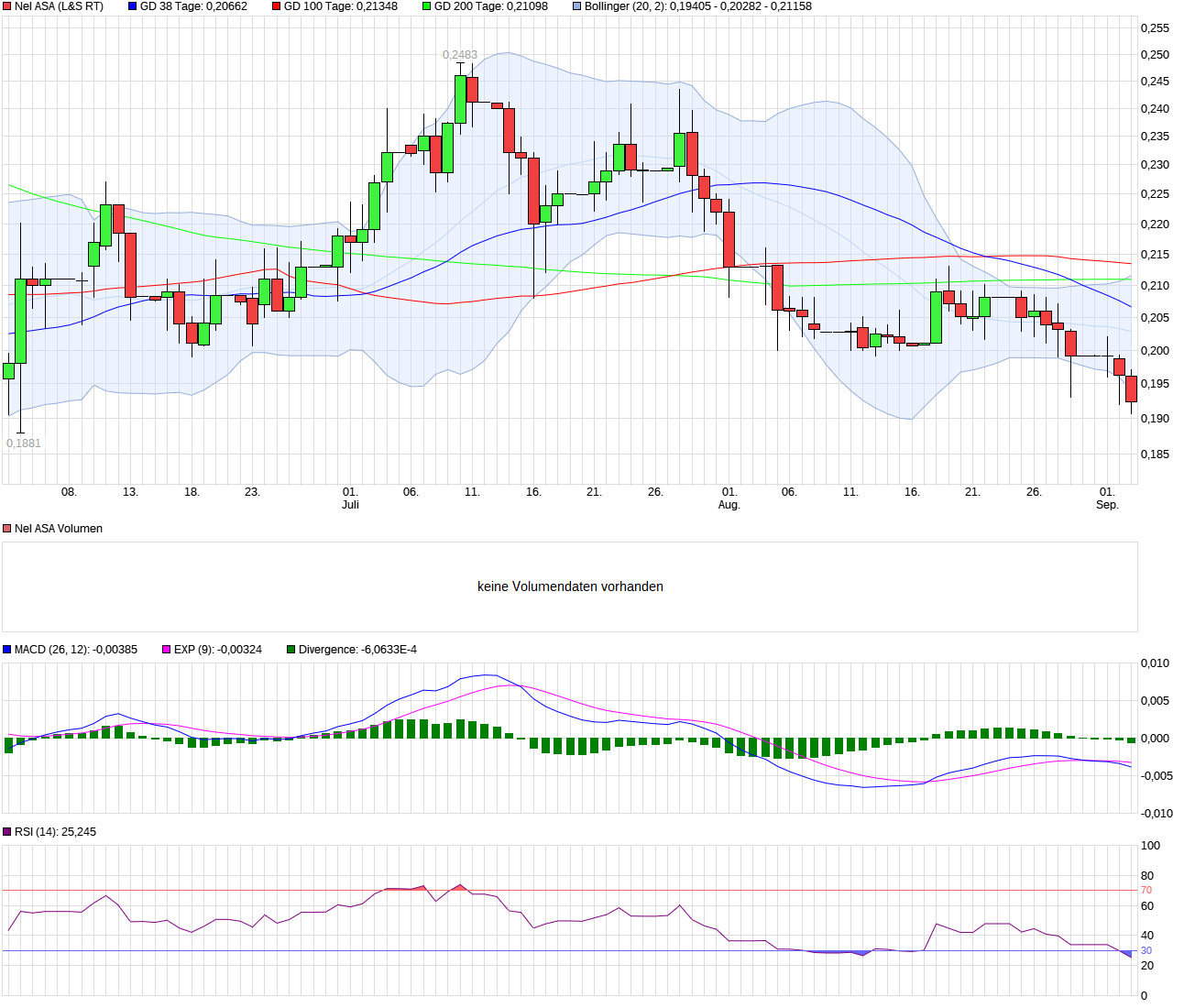Click the red RSI 70 level label

(x=1146, y=890)
